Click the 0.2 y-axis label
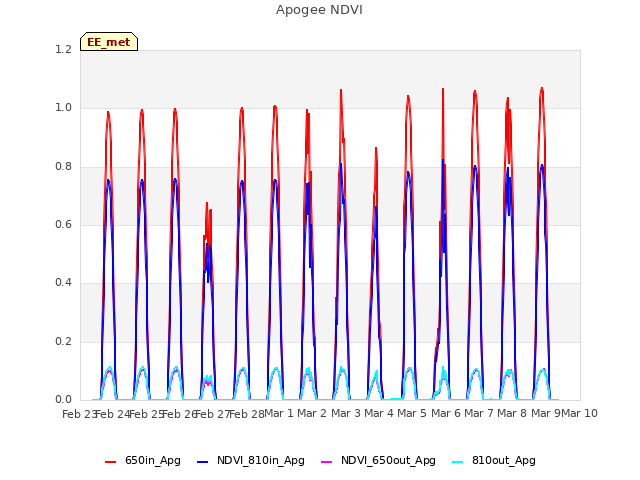 coord(63,341)
